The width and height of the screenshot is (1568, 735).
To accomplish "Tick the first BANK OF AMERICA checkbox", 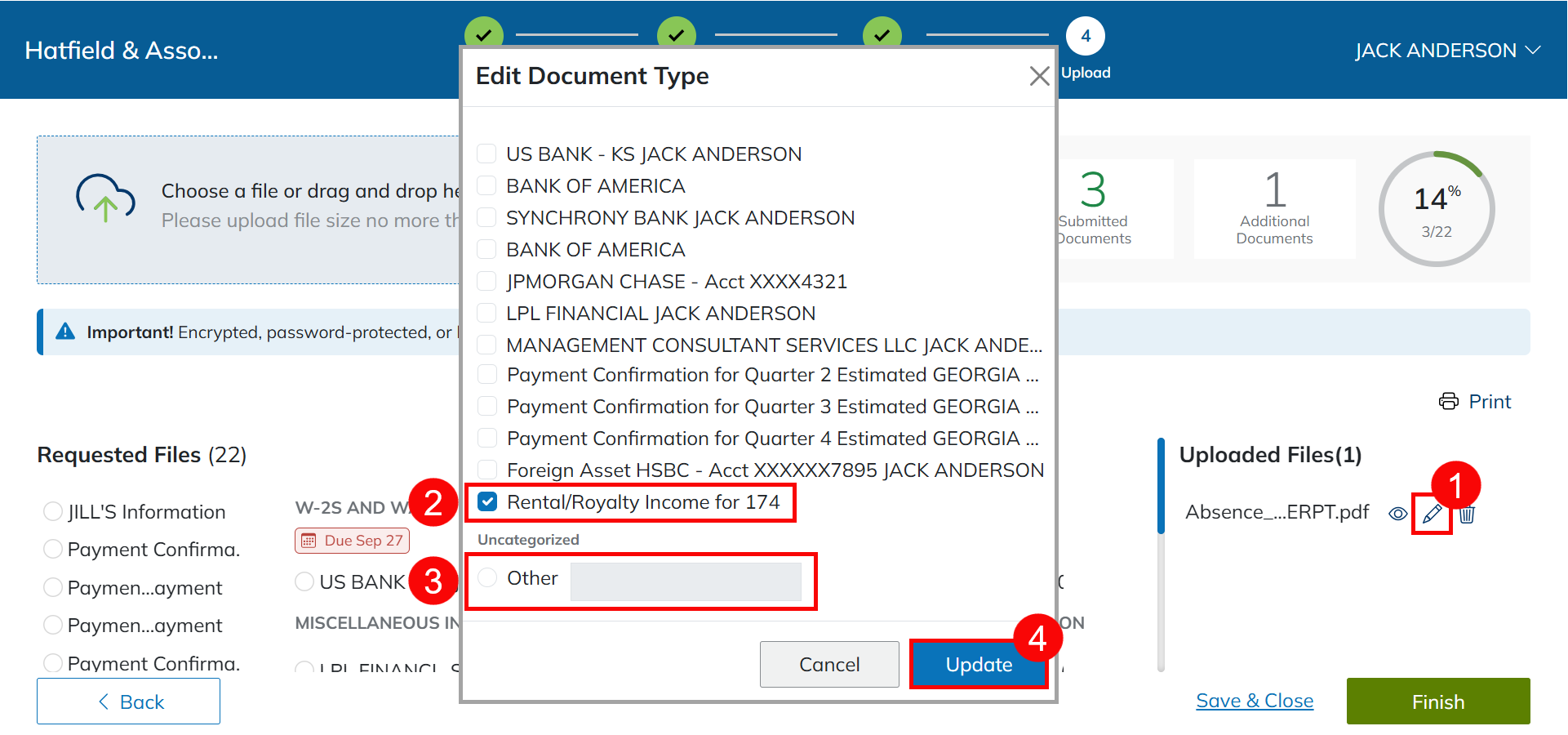I will pyautogui.click(x=486, y=185).
